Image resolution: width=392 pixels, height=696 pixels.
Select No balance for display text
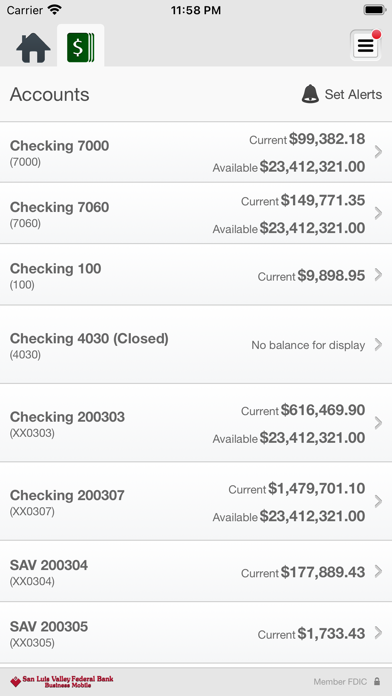click(x=308, y=345)
